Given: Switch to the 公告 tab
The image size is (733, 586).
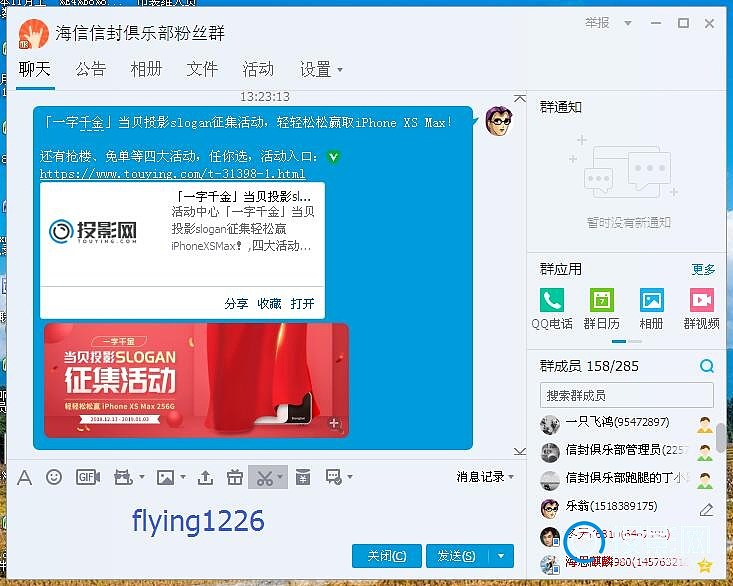Looking at the screenshot, I should (x=91, y=70).
